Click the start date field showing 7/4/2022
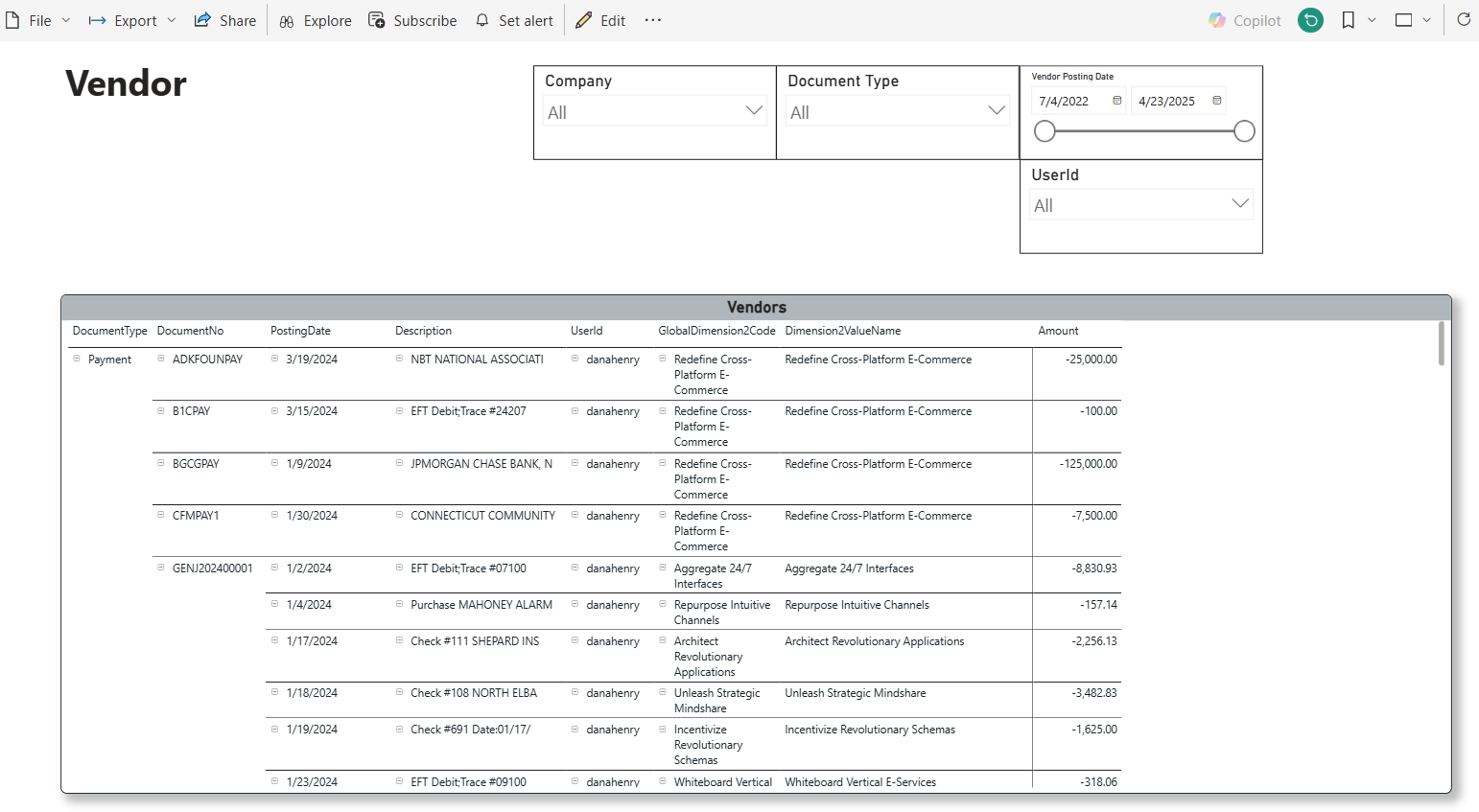The height and width of the screenshot is (812, 1479). [x=1065, y=101]
